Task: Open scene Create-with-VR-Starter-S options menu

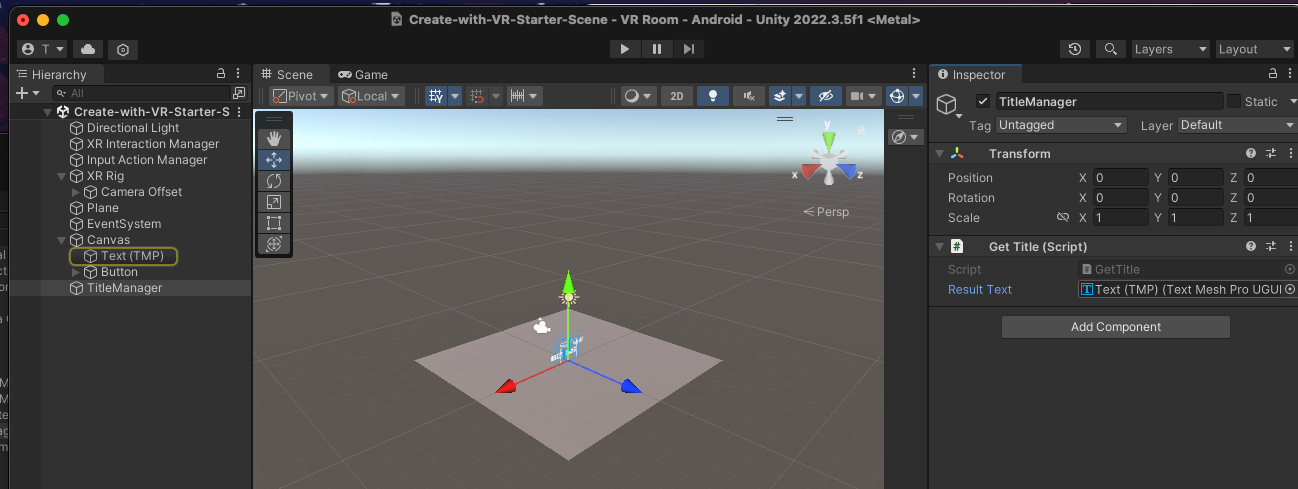Action: click(238, 112)
